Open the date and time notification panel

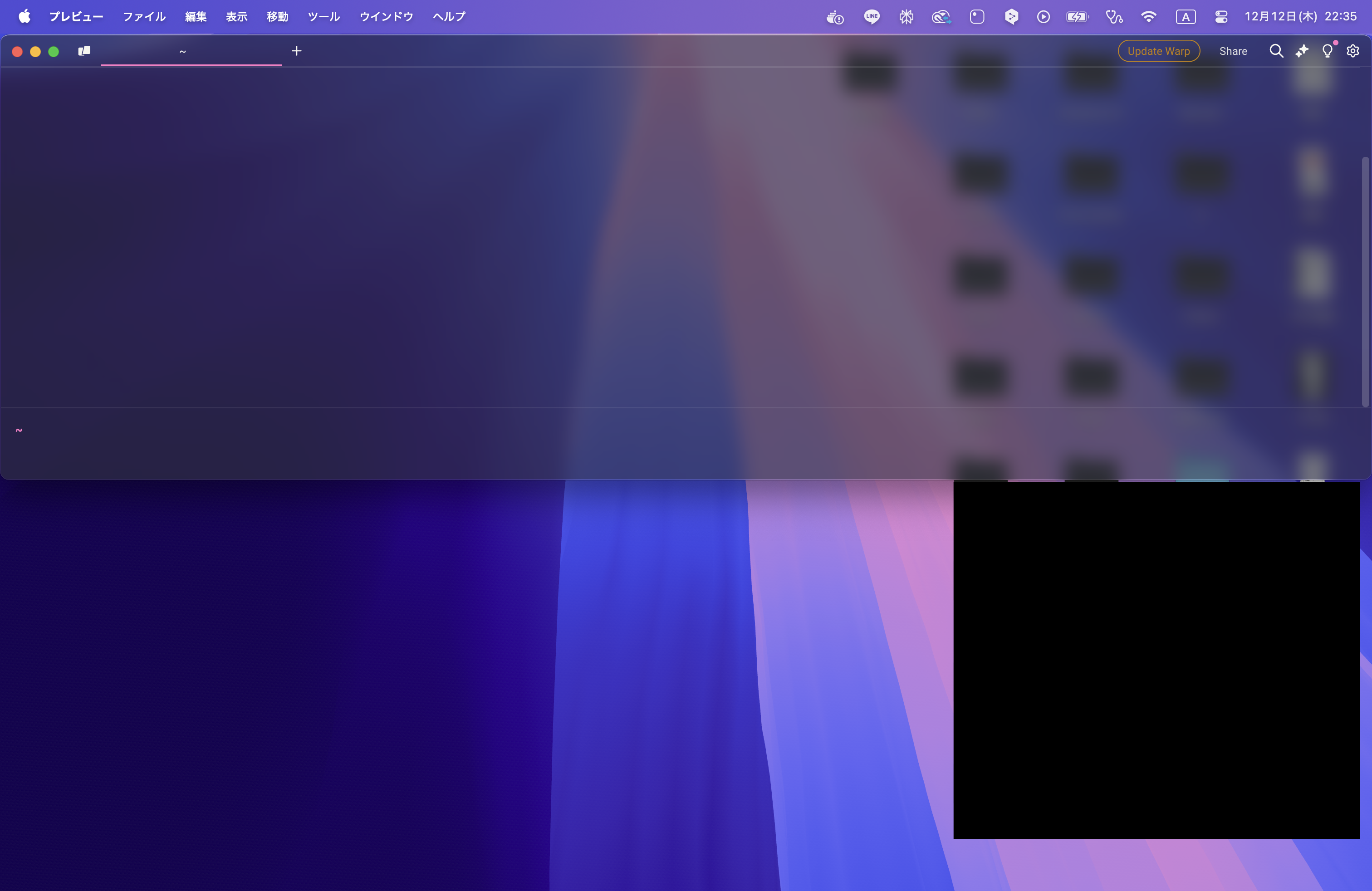(x=1300, y=17)
